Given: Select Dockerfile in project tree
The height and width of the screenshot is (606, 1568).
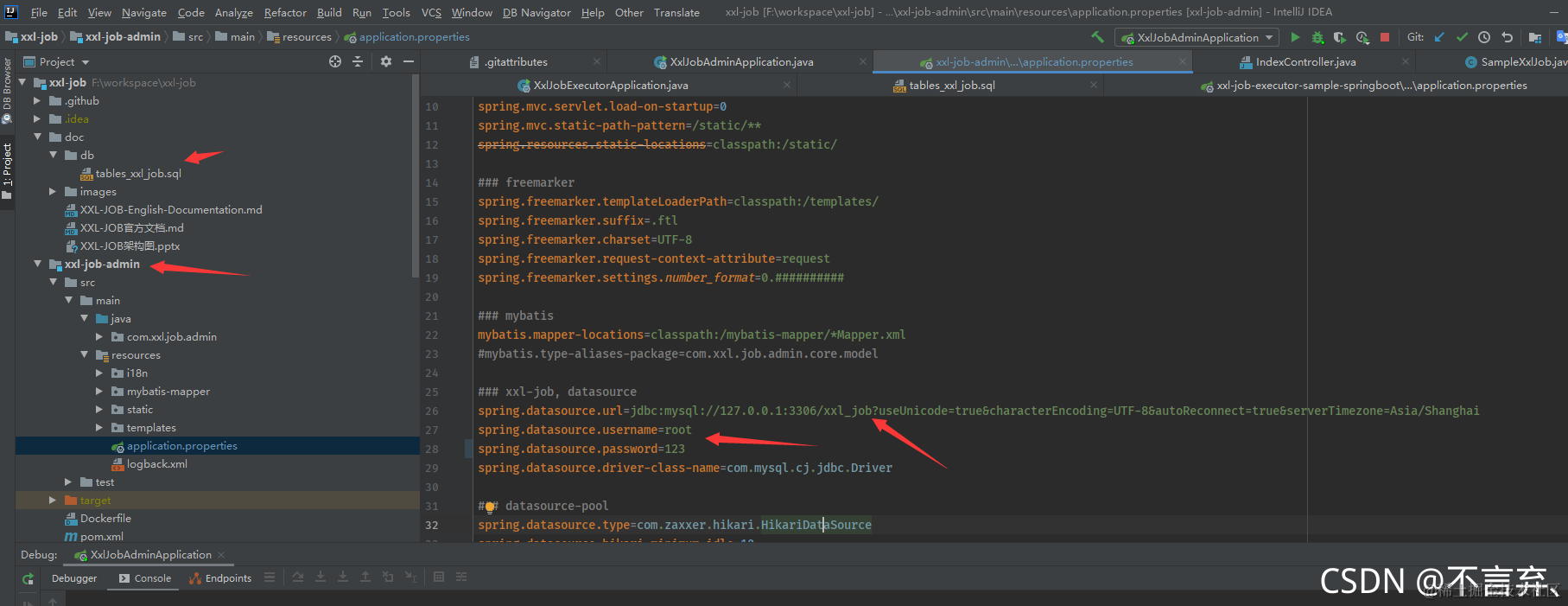Looking at the screenshot, I should 105,518.
